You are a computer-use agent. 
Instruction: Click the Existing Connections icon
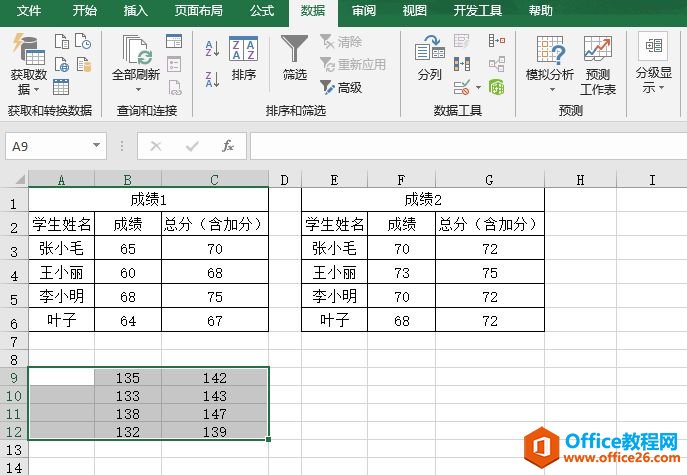pyautogui.click(x=83, y=64)
